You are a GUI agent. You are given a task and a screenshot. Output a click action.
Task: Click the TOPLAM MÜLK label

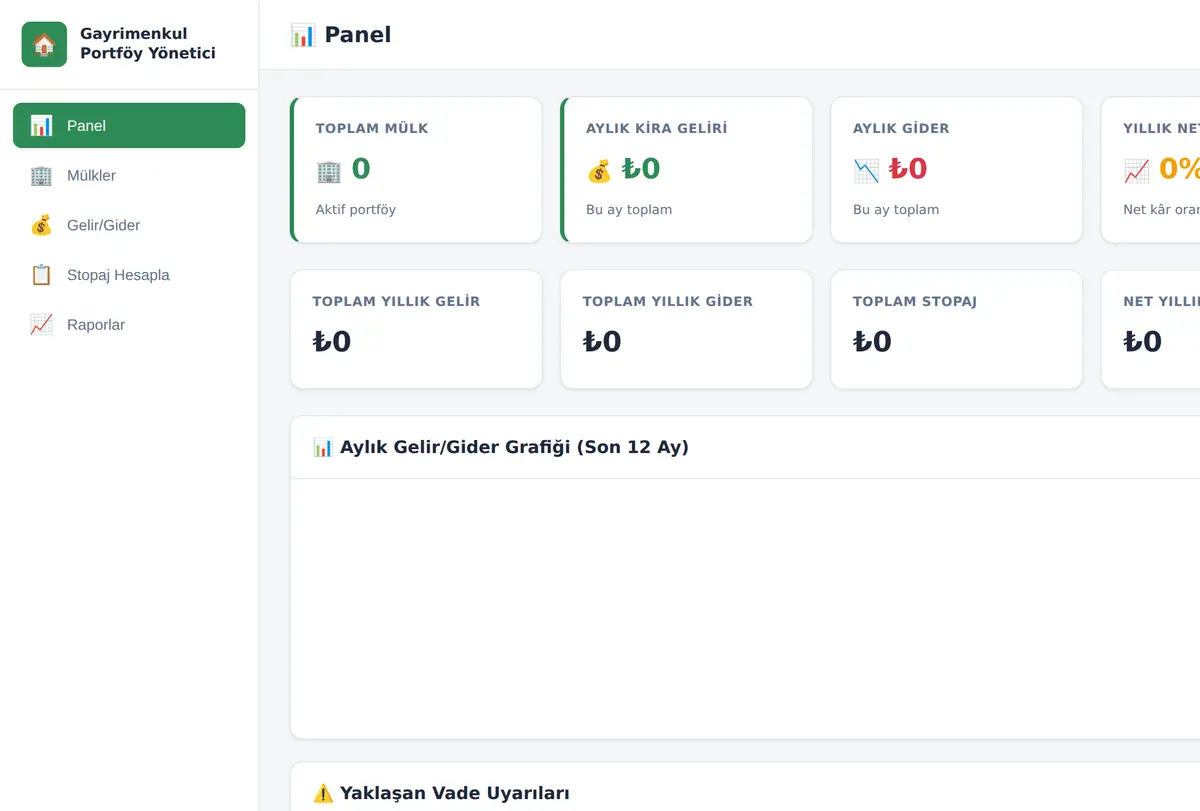click(x=372, y=128)
